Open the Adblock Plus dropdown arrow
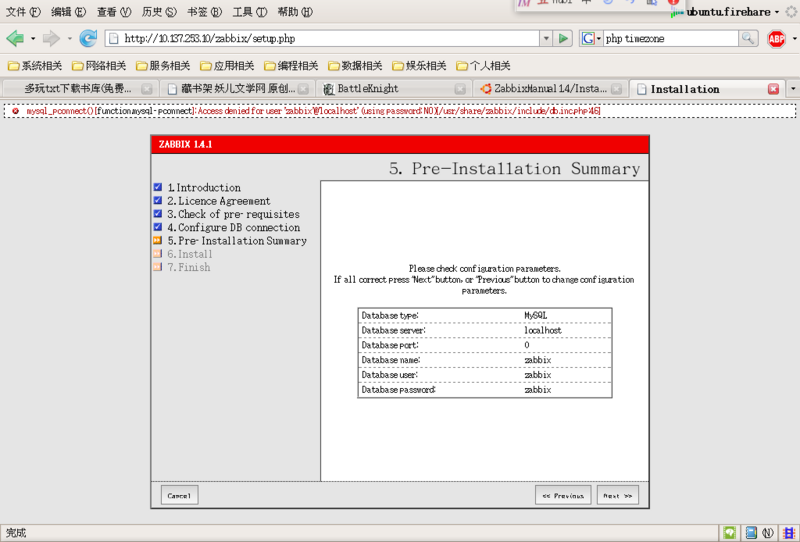This screenshot has width=800, height=542. 794,39
